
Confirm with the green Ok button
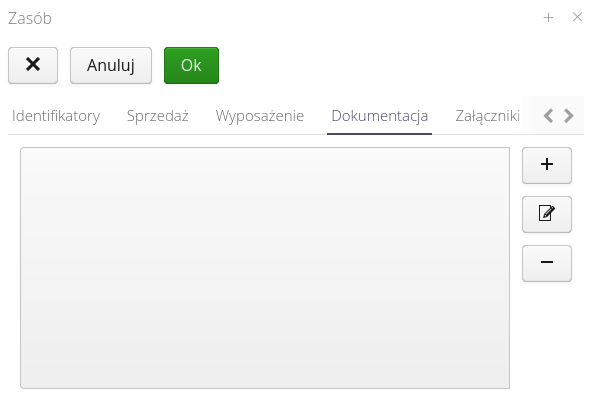point(191,65)
